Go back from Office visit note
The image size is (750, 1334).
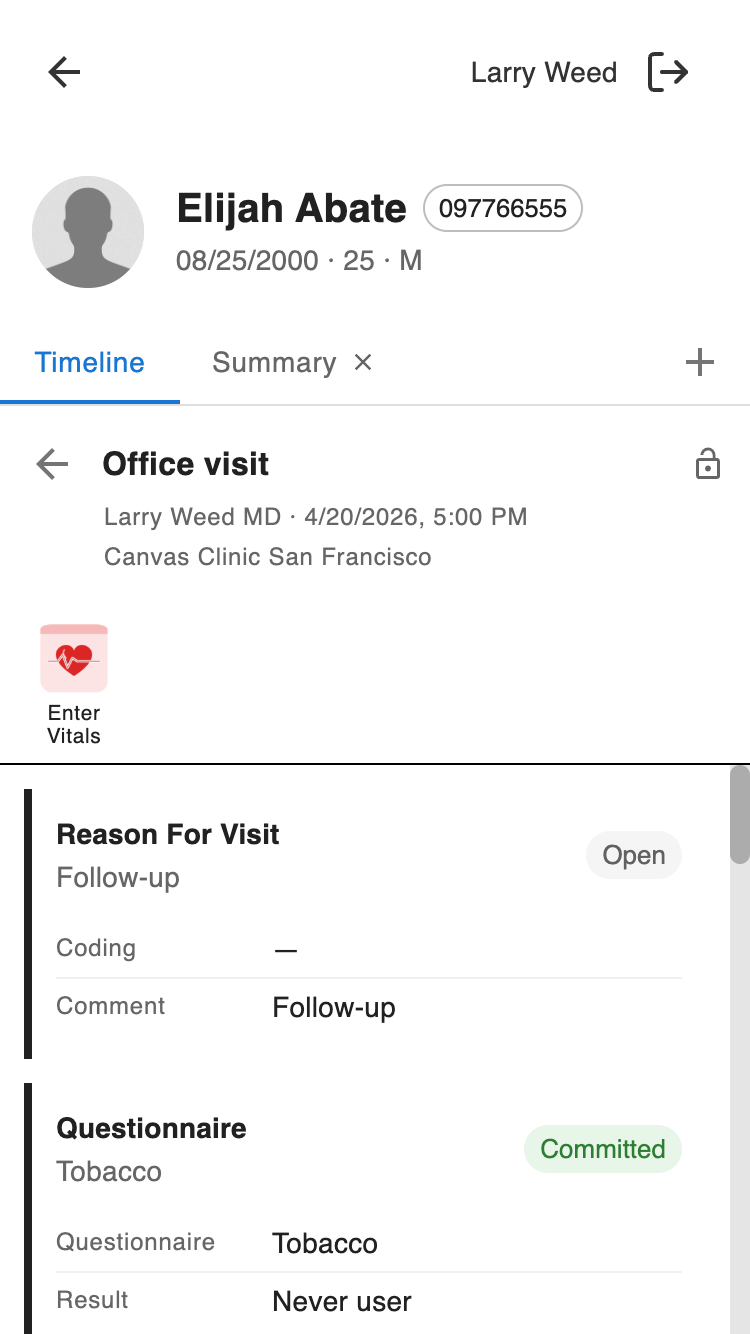point(52,464)
